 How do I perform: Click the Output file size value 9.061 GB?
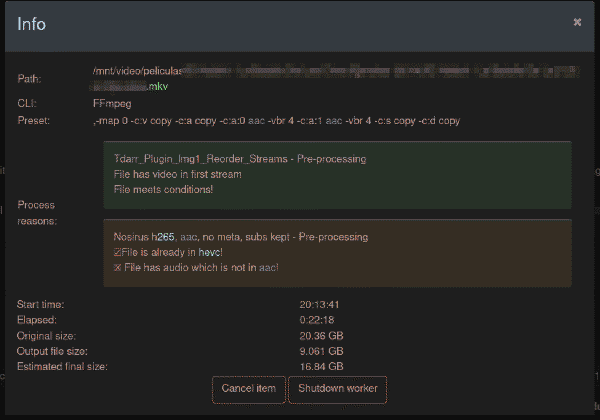pos(321,351)
